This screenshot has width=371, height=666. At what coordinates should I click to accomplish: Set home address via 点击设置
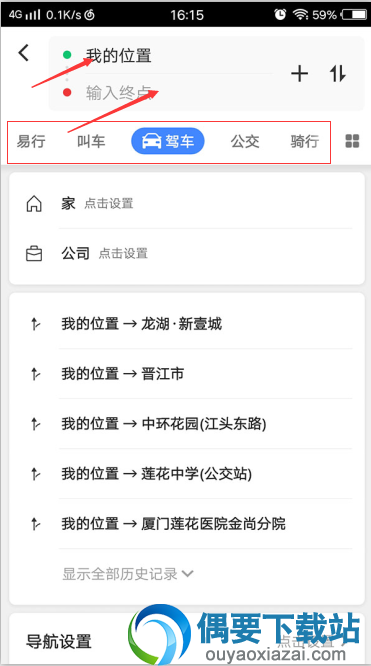tap(109, 203)
